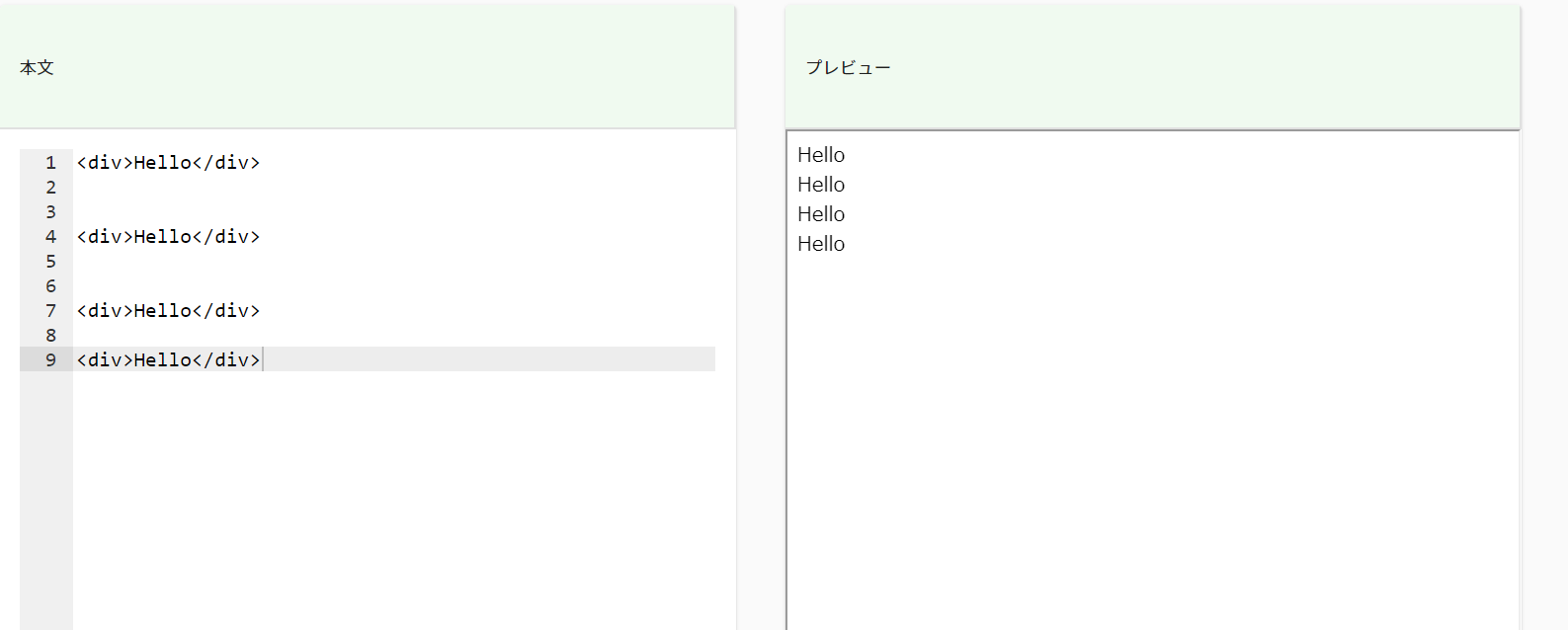The width and height of the screenshot is (1568, 630).
Task: Place cursor in first div Hello code line
Action: [168, 162]
